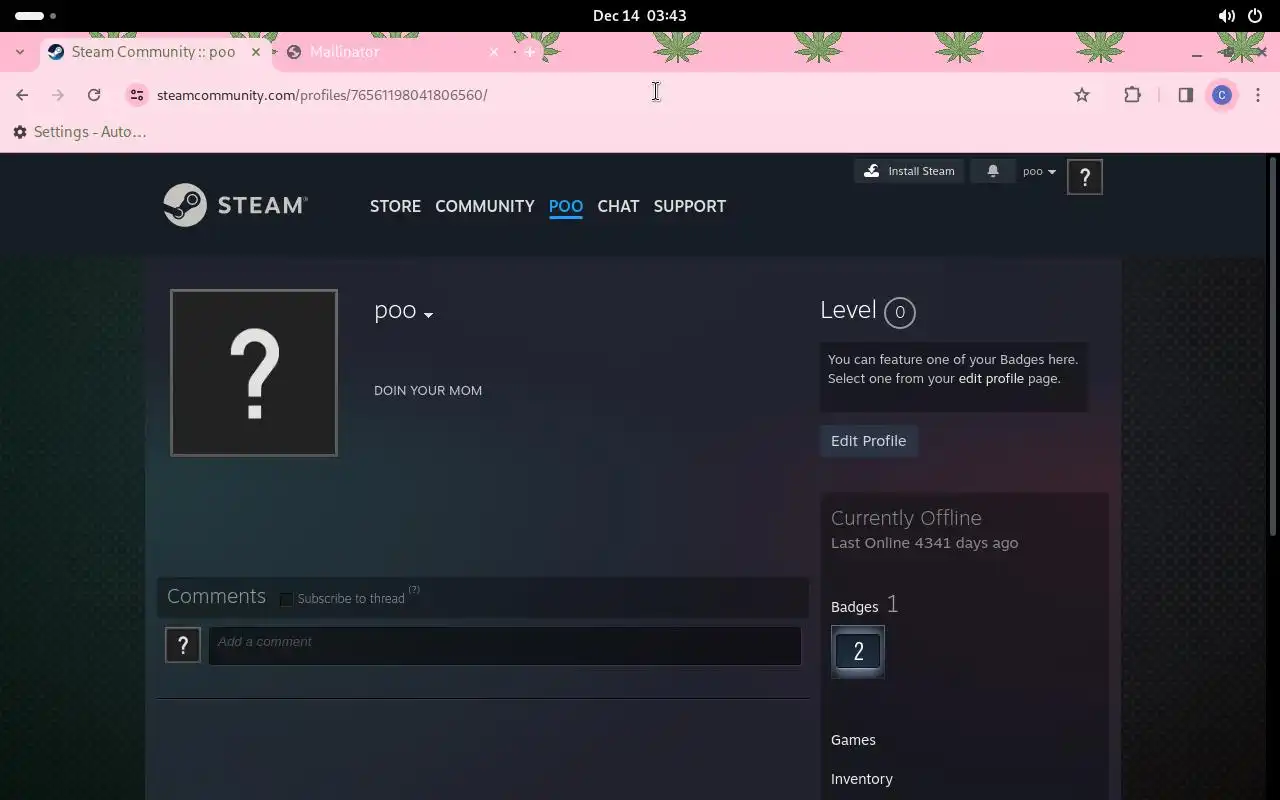Click the header account avatar question mark

[x=1085, y=177]
